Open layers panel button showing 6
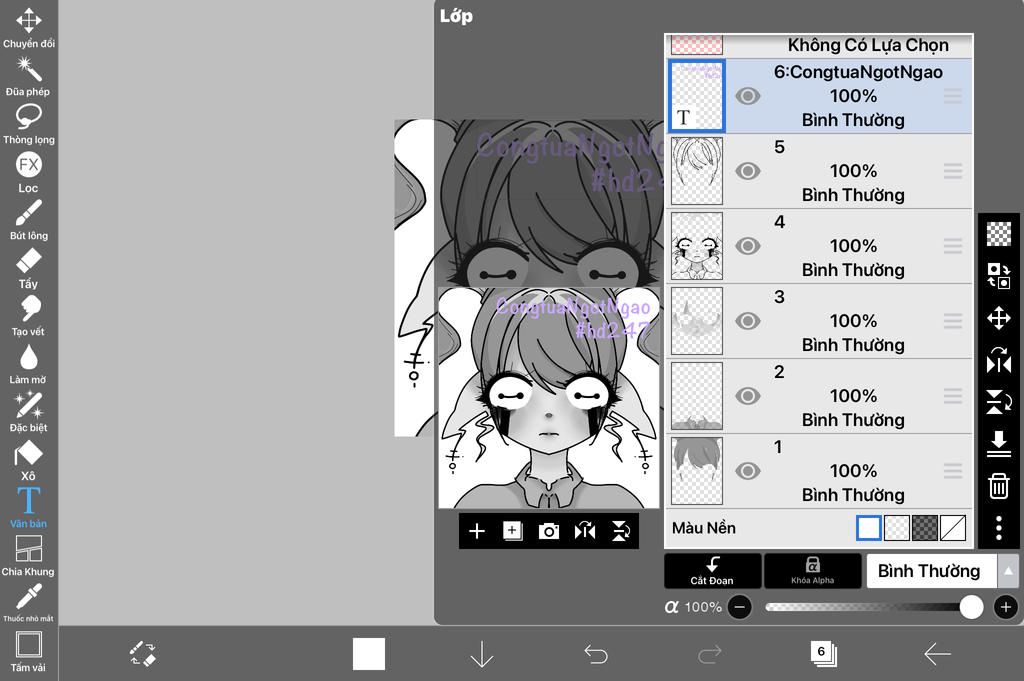The width and height of the screenshot is (1024, 681). [824, 654]
